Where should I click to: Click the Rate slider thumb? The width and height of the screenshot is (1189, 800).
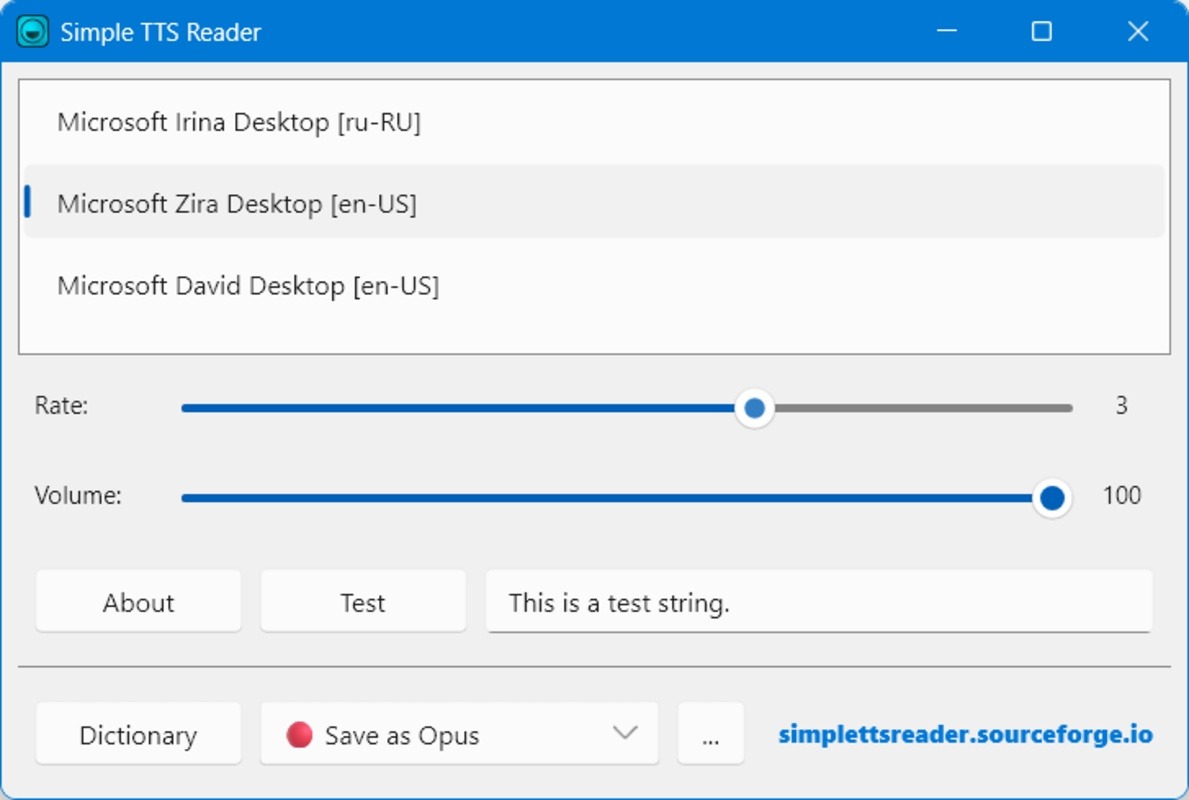tap(755, 408)
